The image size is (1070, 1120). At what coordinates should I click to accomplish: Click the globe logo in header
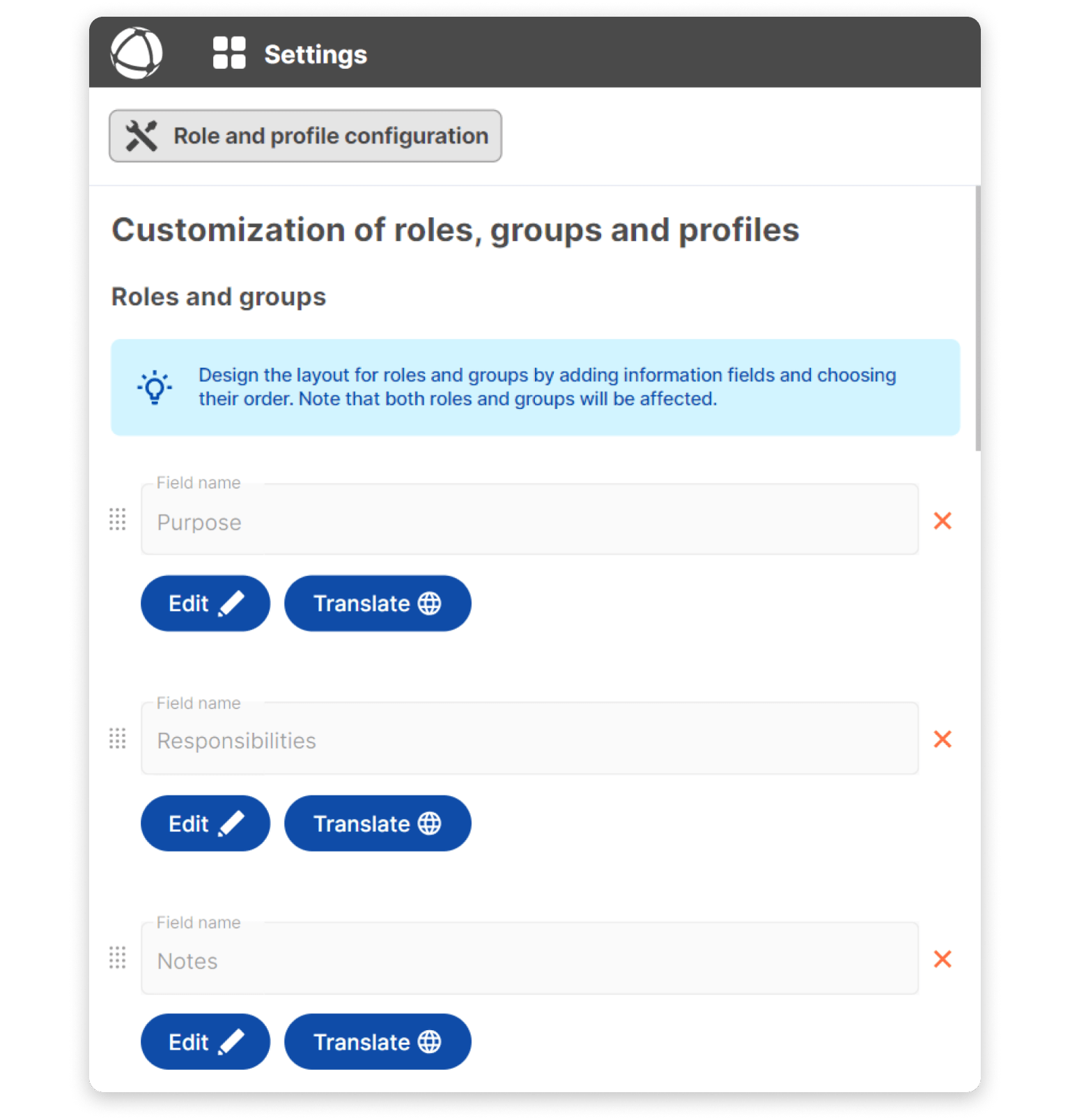137,53
